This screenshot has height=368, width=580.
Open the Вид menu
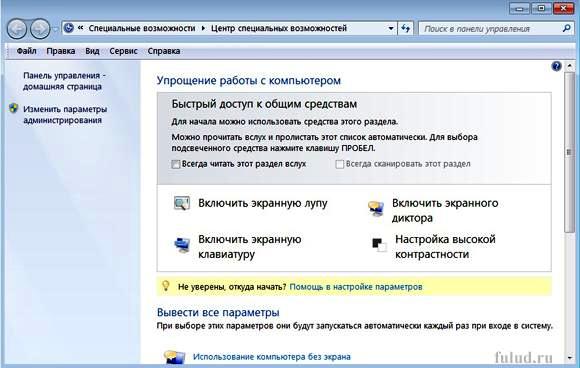pyautogui.click(x=92, y=51)
